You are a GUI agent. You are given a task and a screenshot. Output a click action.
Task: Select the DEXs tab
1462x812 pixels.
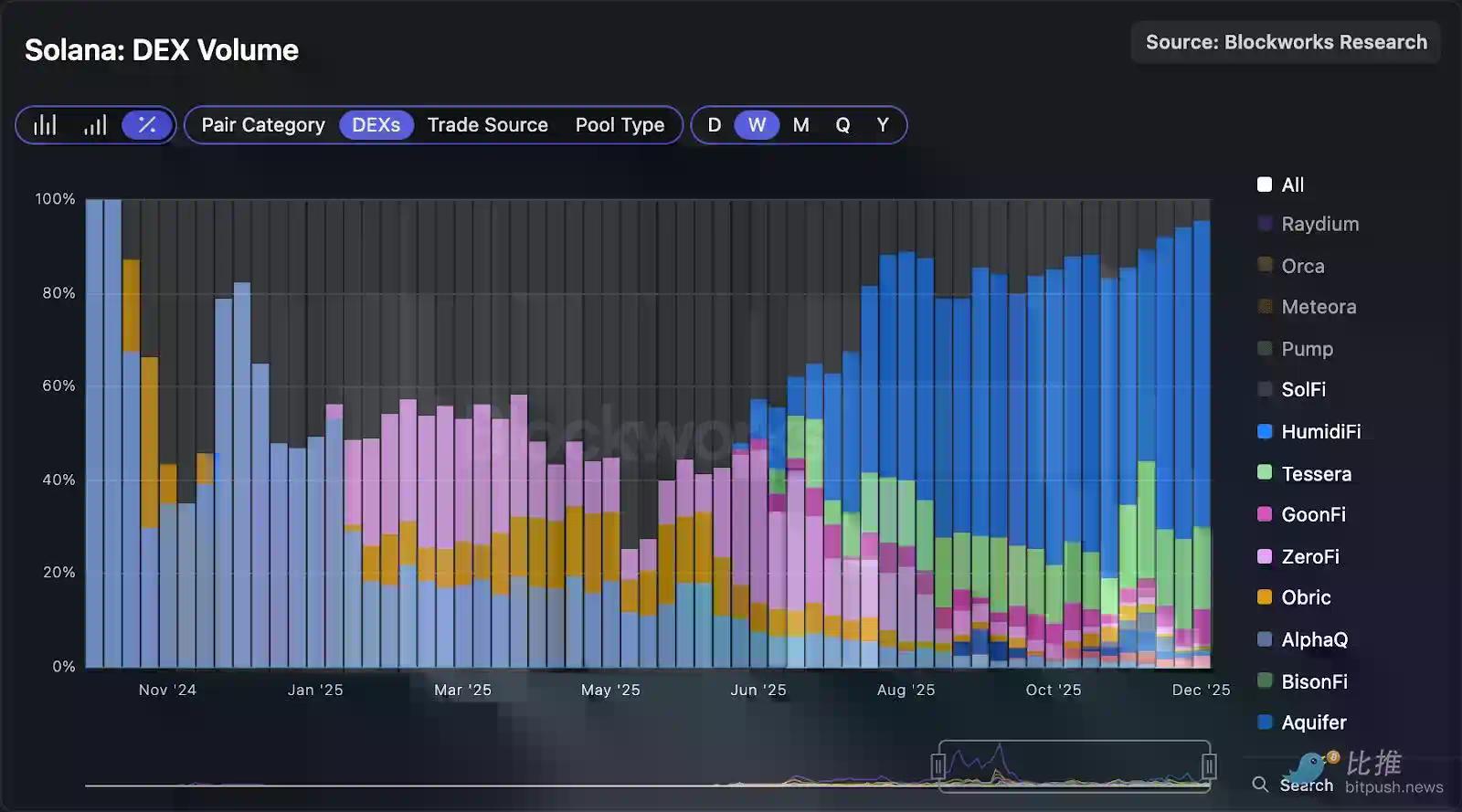tap(376, 125)
